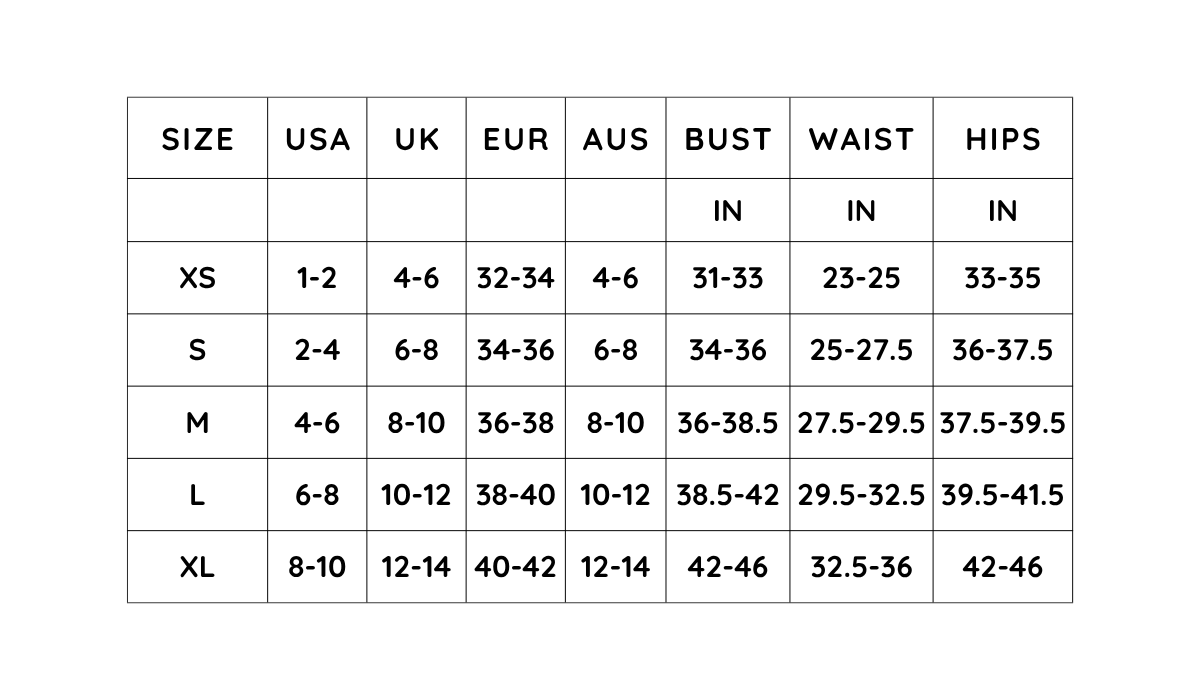Select the XL size row label
Image resolution: width=1200 pixels, height=700 pixels.
[197, 567]
